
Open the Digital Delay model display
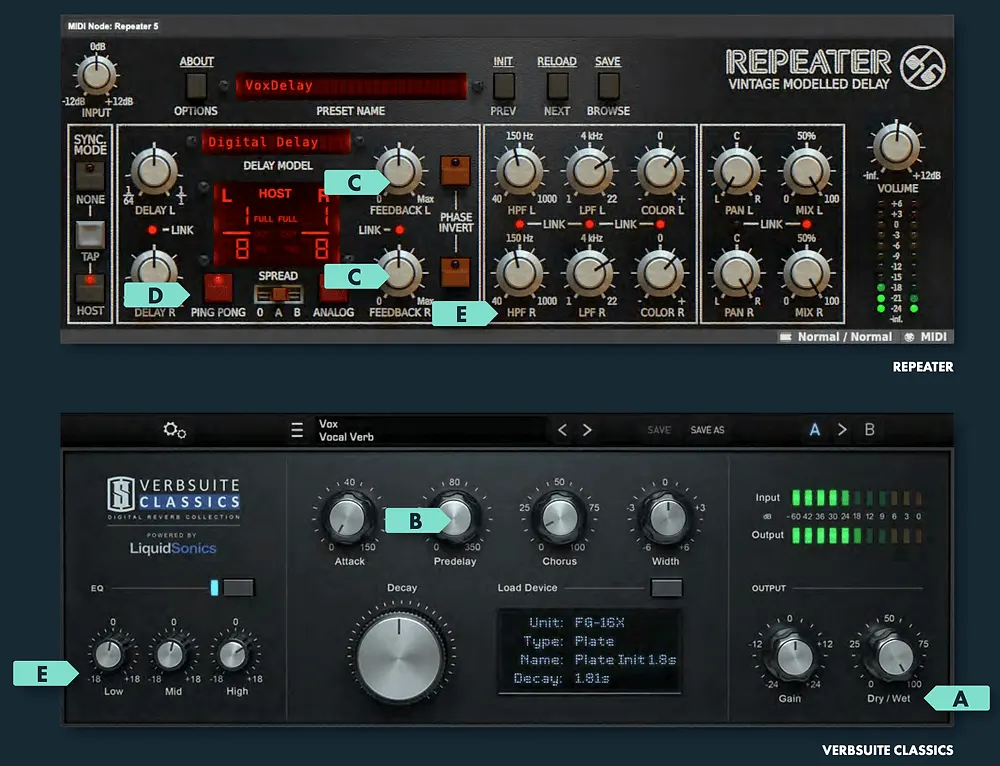point(276,142)
